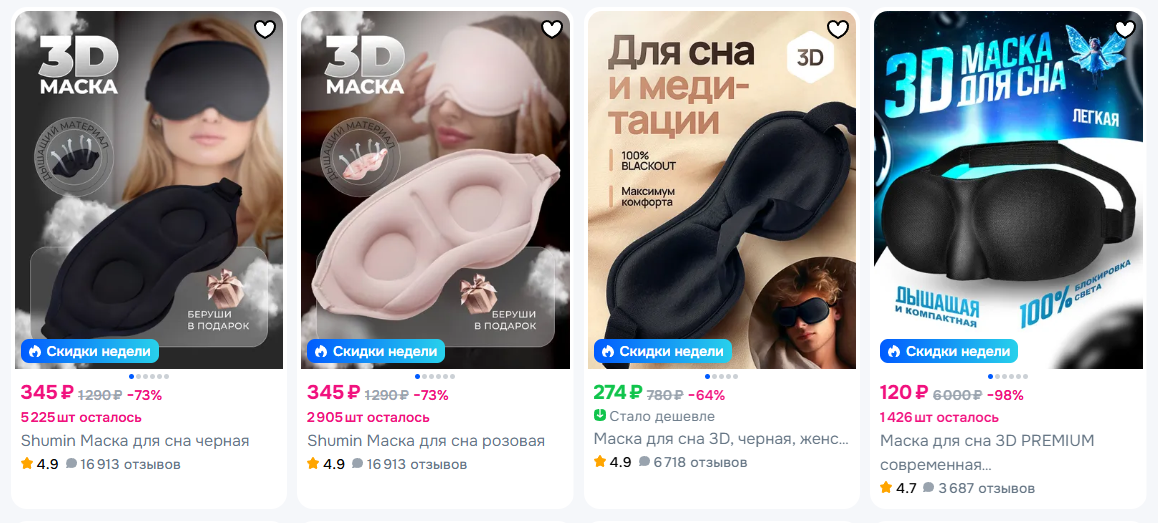Click star rating icon of black Shumin mask
Image resolution: width=1158 pixels, height=523 pixels.
[x=27, y=464]
